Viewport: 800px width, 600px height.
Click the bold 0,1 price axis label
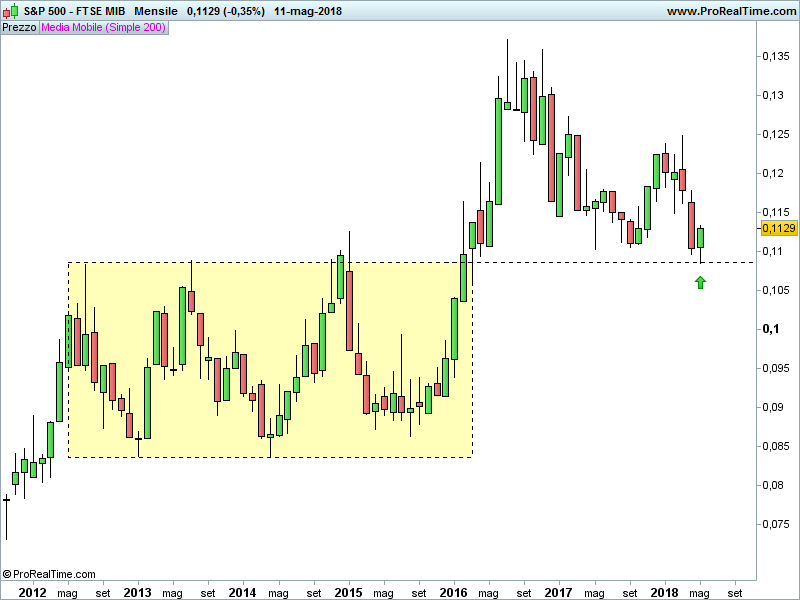[770, 329]
